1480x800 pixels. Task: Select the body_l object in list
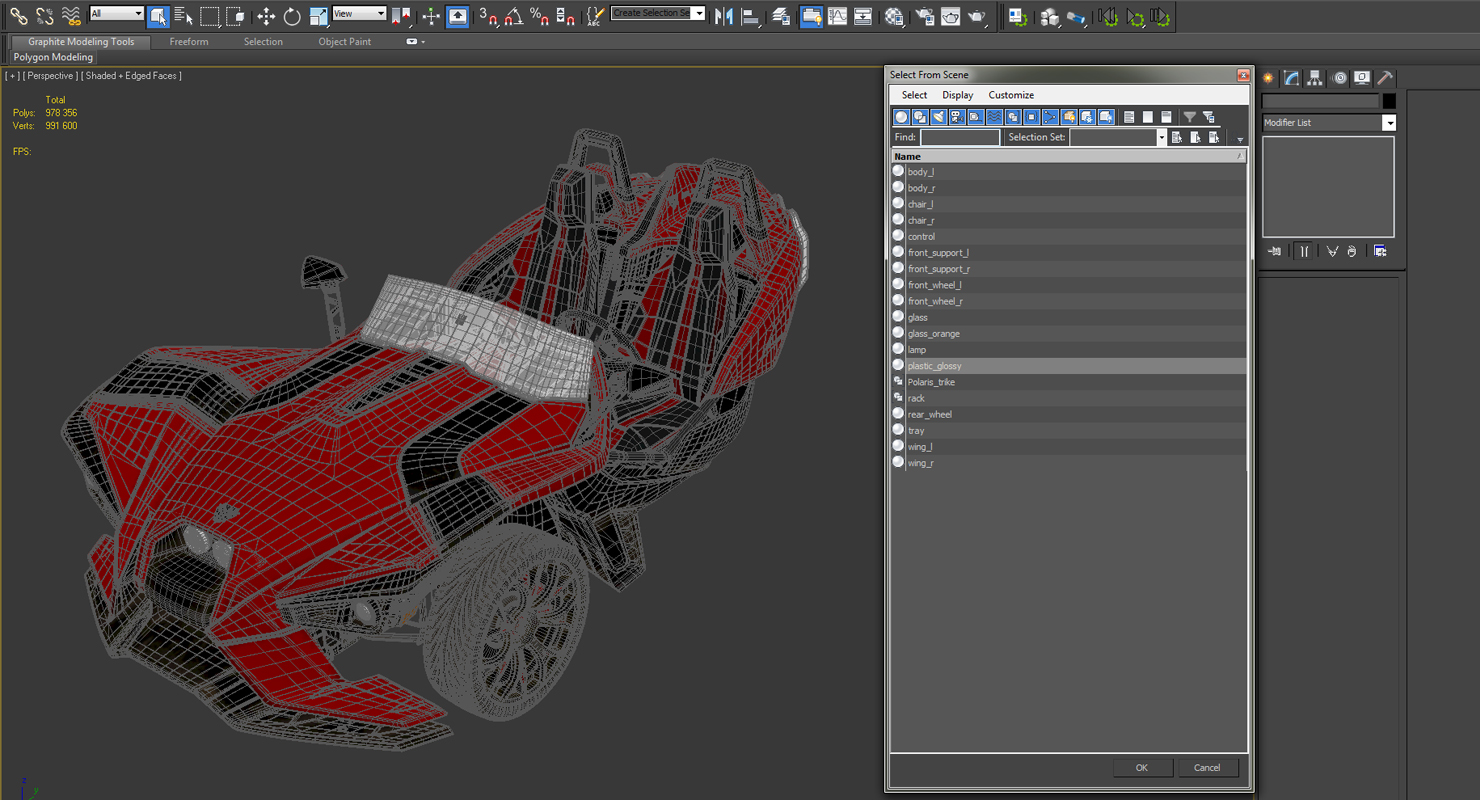point(1068,172)
